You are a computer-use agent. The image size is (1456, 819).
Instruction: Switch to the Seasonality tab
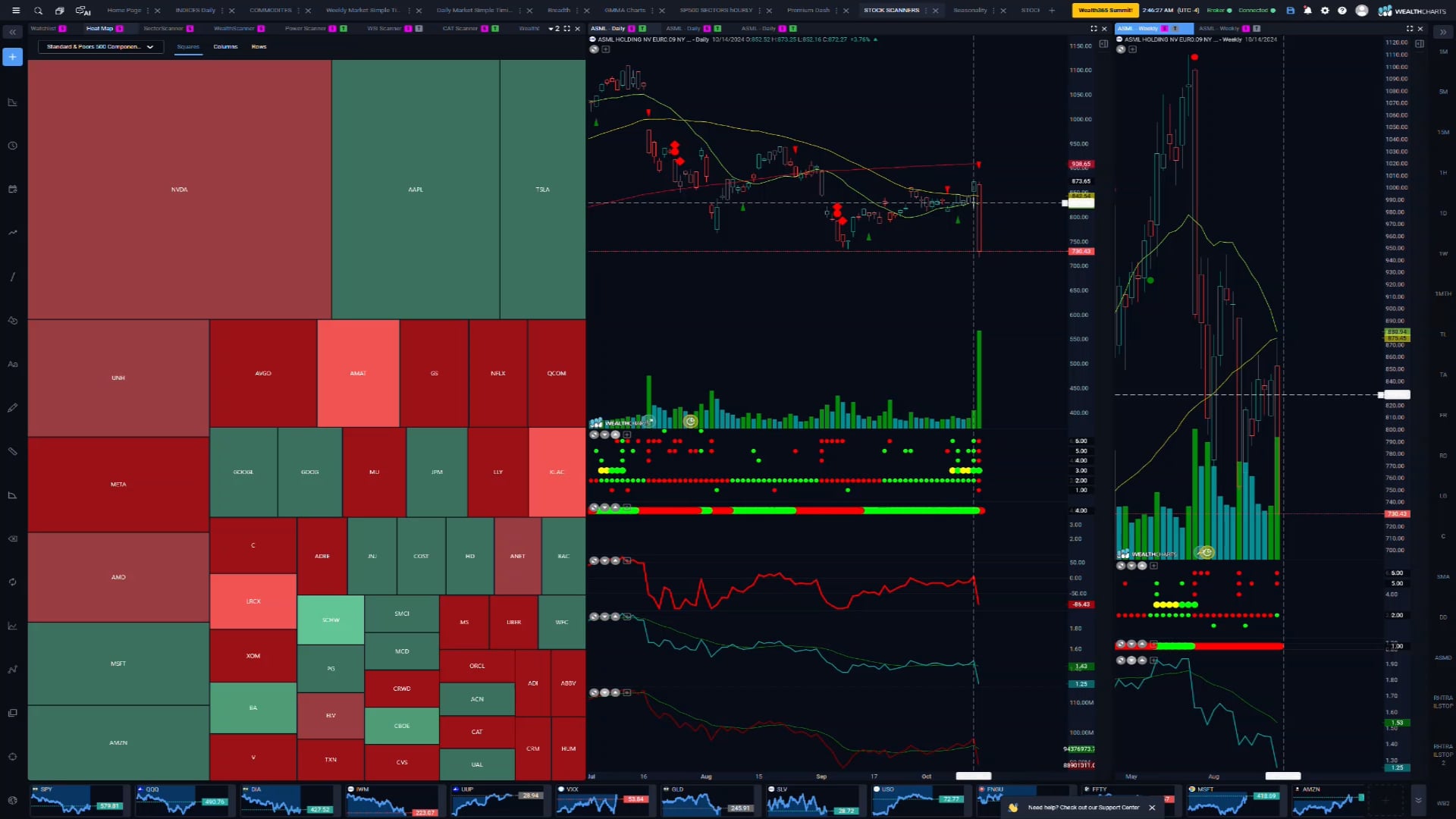click(x=970, y=11)
